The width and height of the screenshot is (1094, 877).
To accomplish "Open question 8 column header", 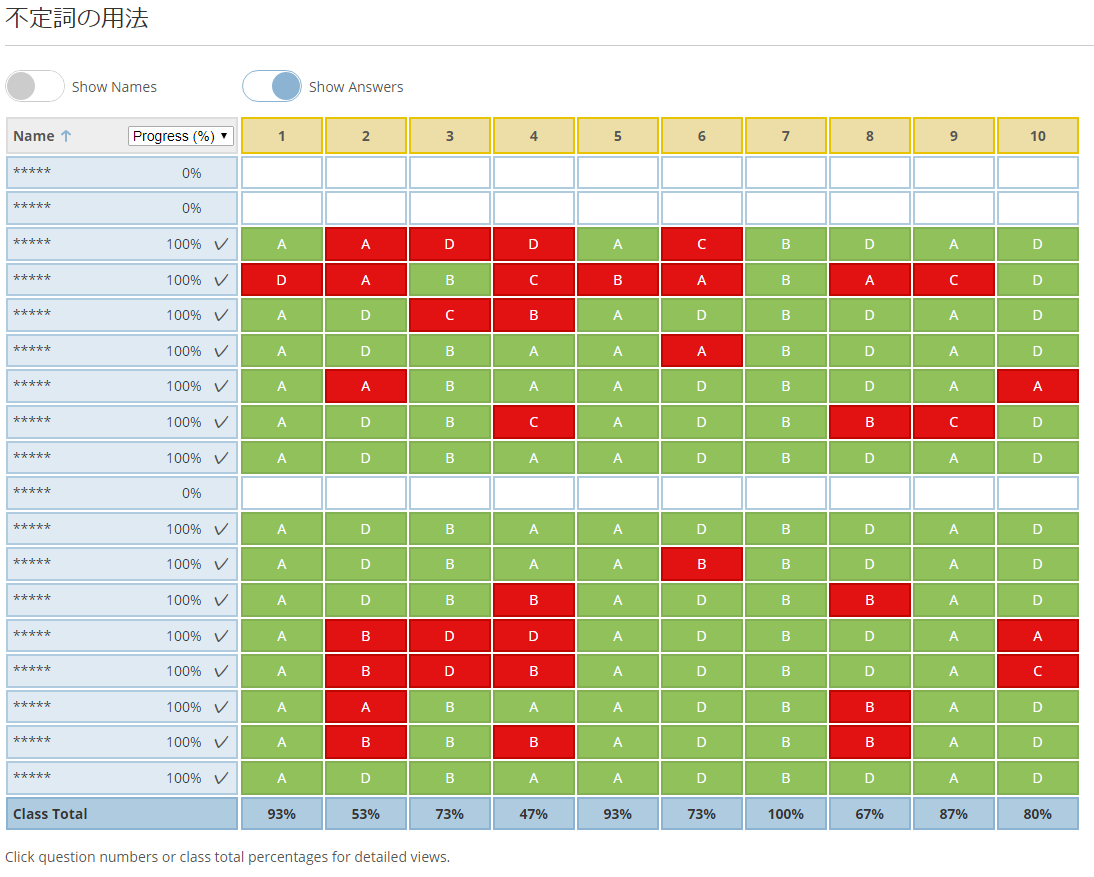I will click(869, 136).
